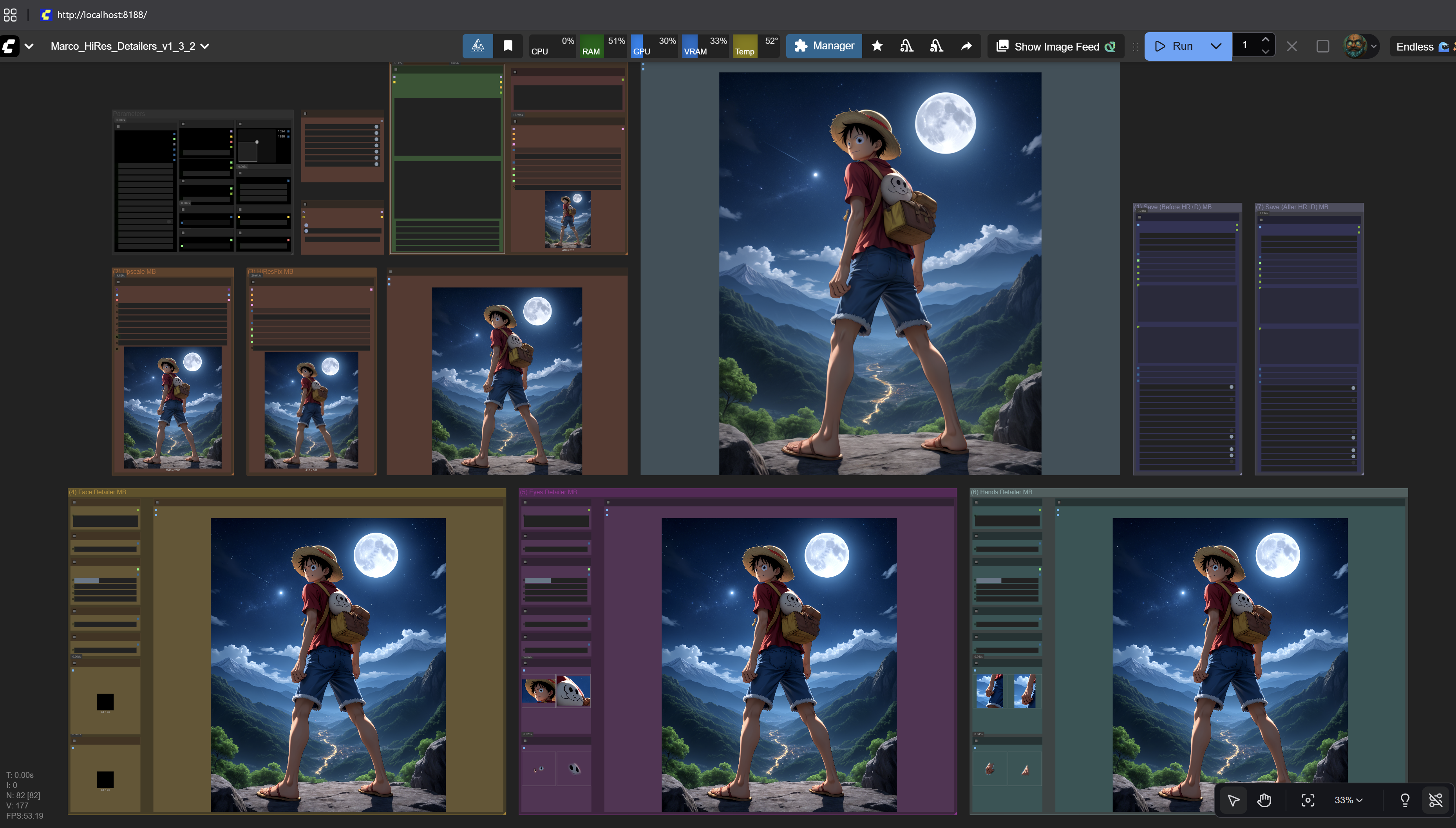The height and width of the screenshot is (828, 1456).
Task: Click the bookmark icon in top toolbar
Action: pyautogui.click(x=508, y=46)
